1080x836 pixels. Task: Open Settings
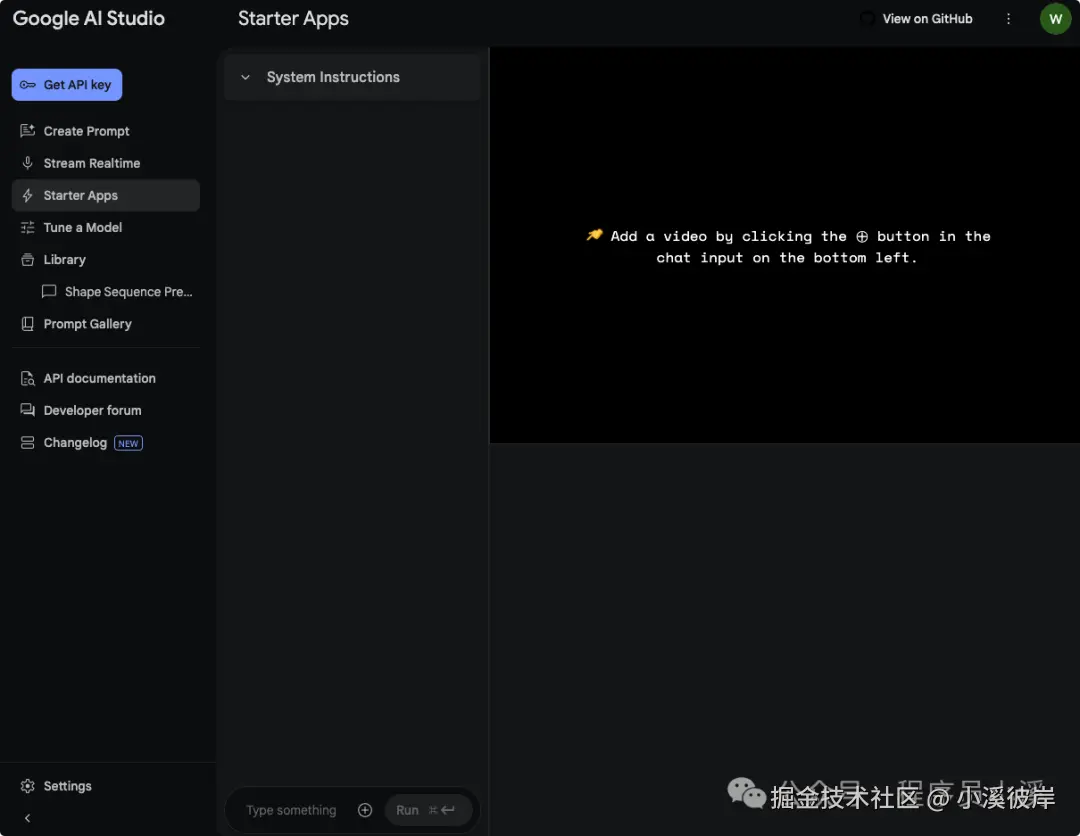coord(67,786)
